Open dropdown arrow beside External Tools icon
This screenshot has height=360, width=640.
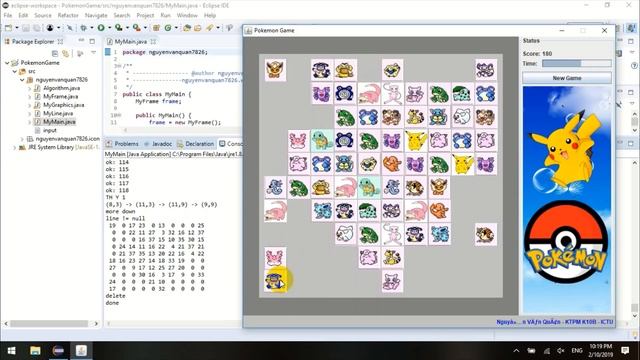[145, 28]
